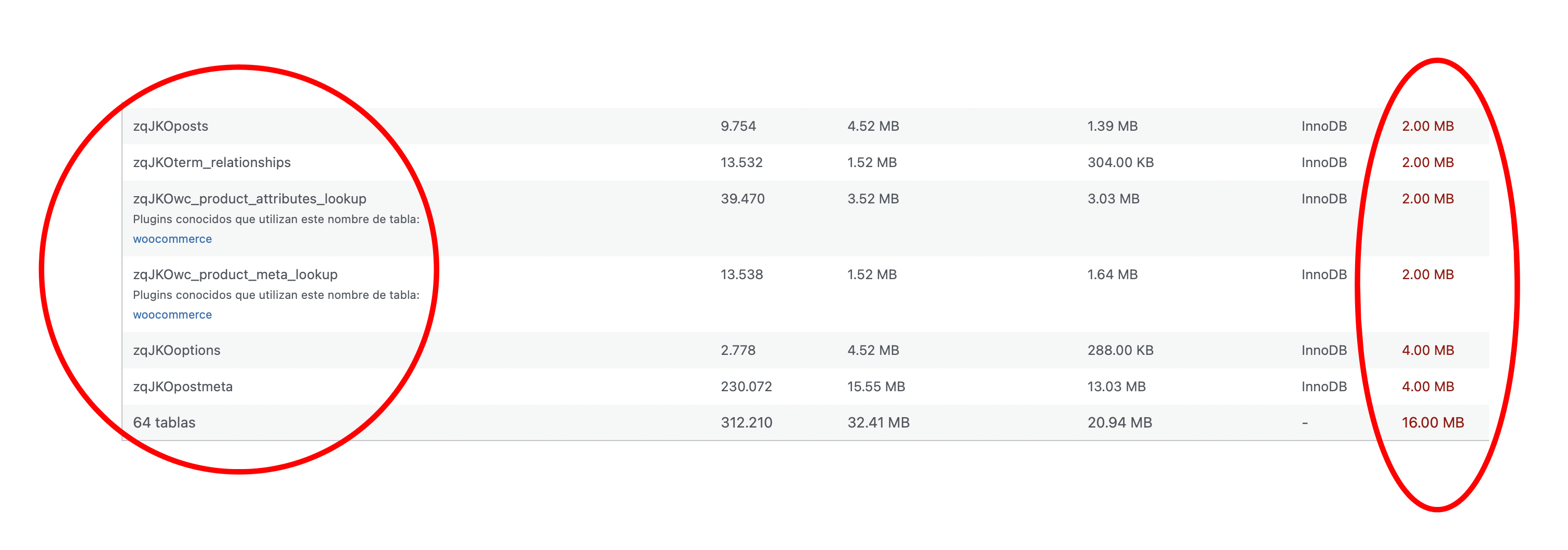Click the 230.072 rows value
This screenshot has width=1568, height=550.
point(746,387)
